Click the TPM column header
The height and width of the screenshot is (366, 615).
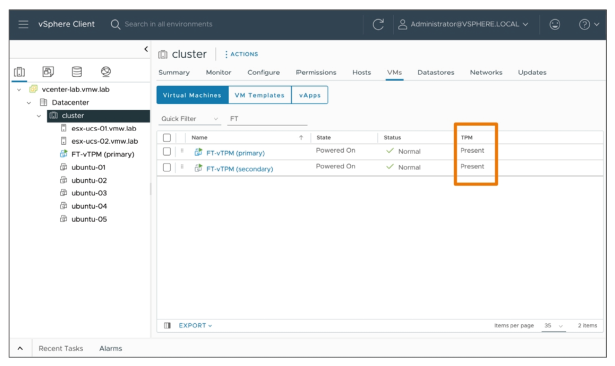pos(466,137)
